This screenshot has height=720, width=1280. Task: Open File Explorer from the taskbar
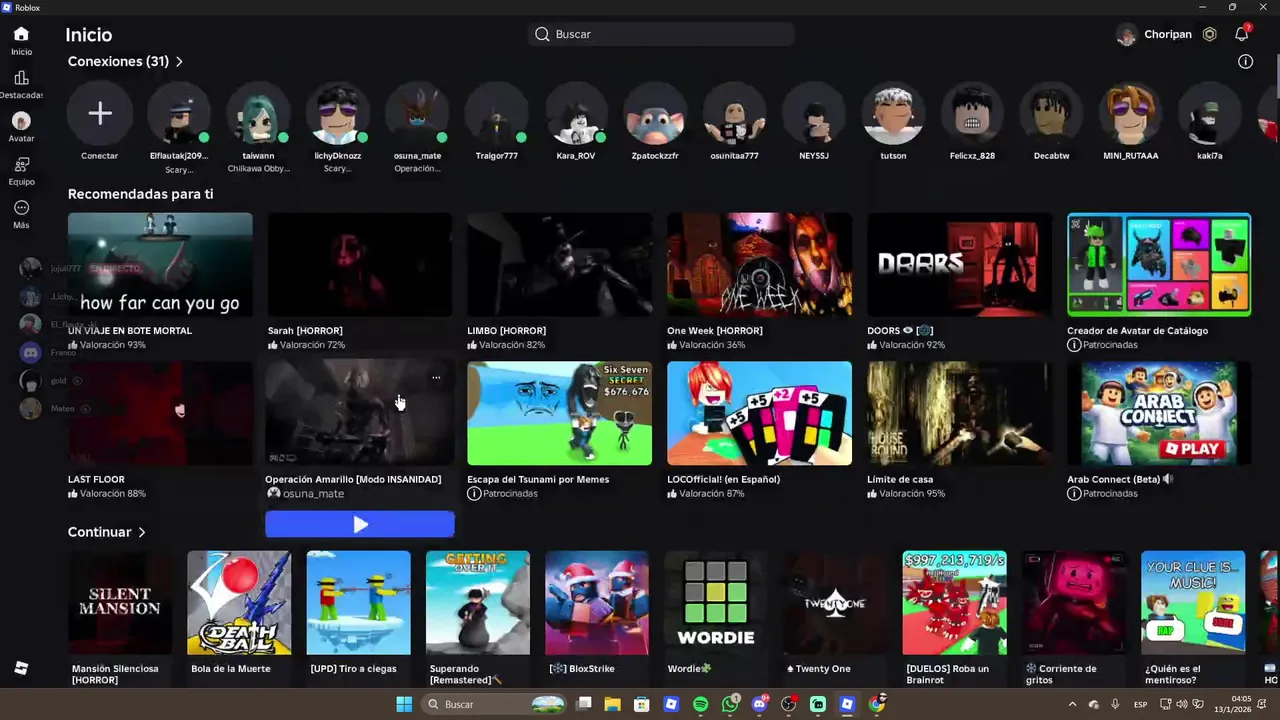click(612, 704)
